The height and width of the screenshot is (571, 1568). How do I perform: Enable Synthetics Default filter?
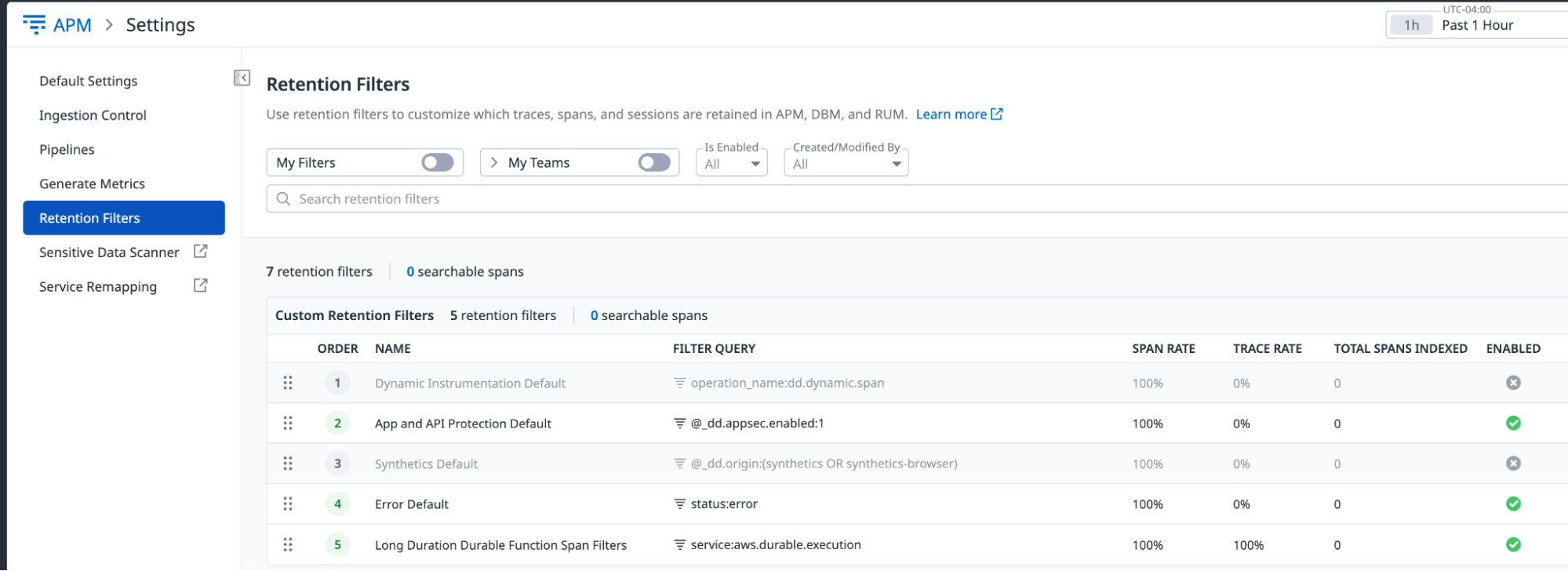pyautogui.click(x=1513, y=464)
